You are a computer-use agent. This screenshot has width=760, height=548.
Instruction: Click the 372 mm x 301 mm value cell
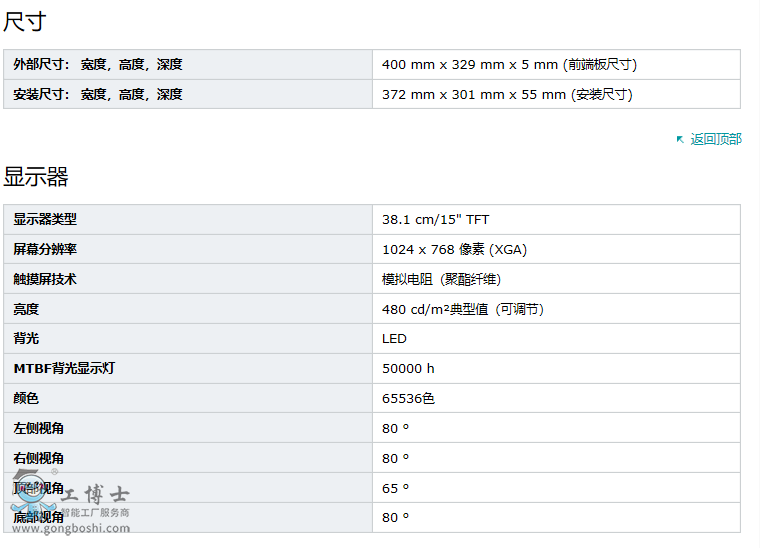(507, 95)
